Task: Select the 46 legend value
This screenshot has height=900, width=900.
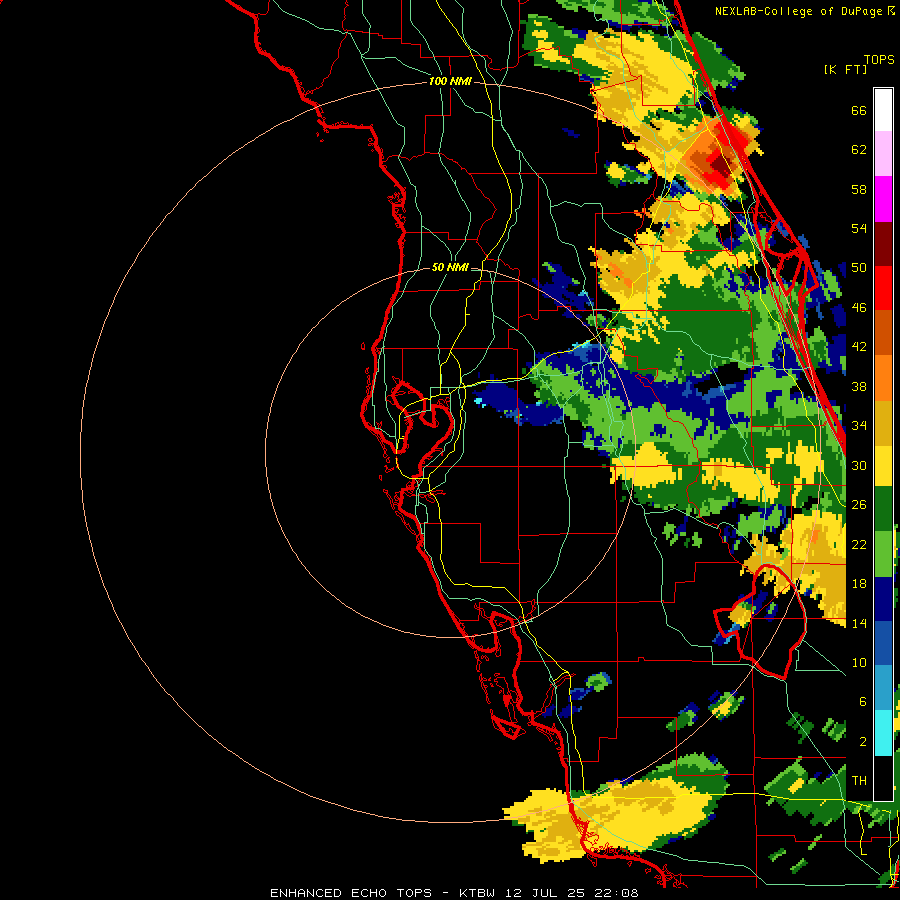Action: 859,308
